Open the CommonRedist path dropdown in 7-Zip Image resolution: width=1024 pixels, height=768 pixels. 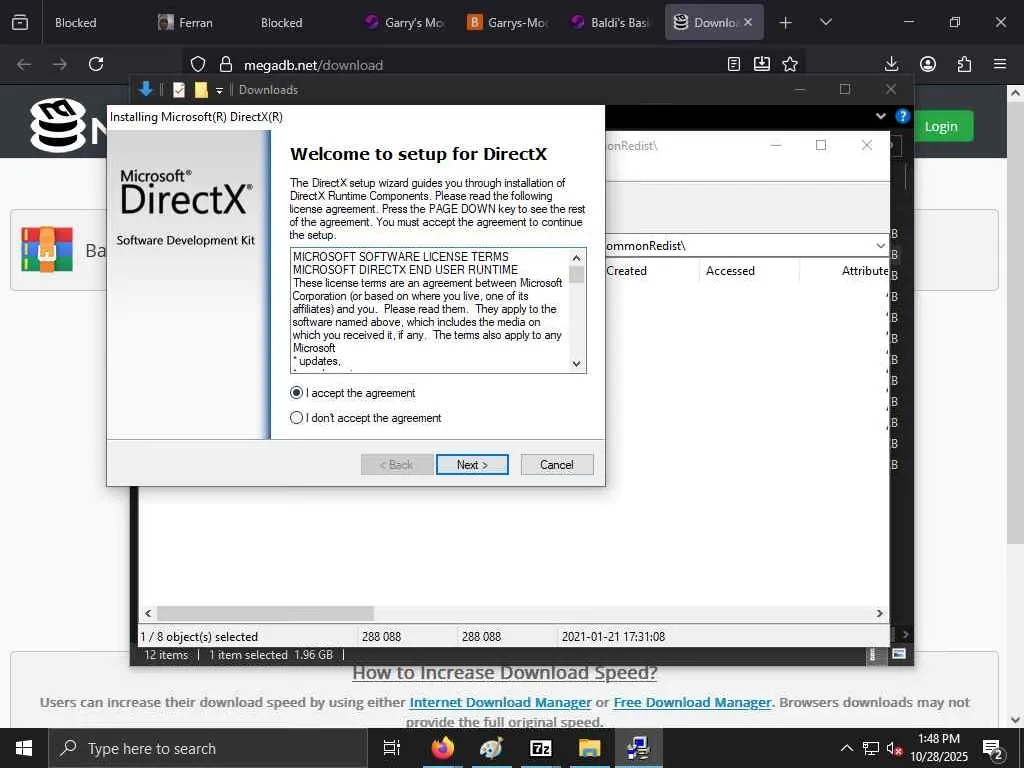pos(880,246)
